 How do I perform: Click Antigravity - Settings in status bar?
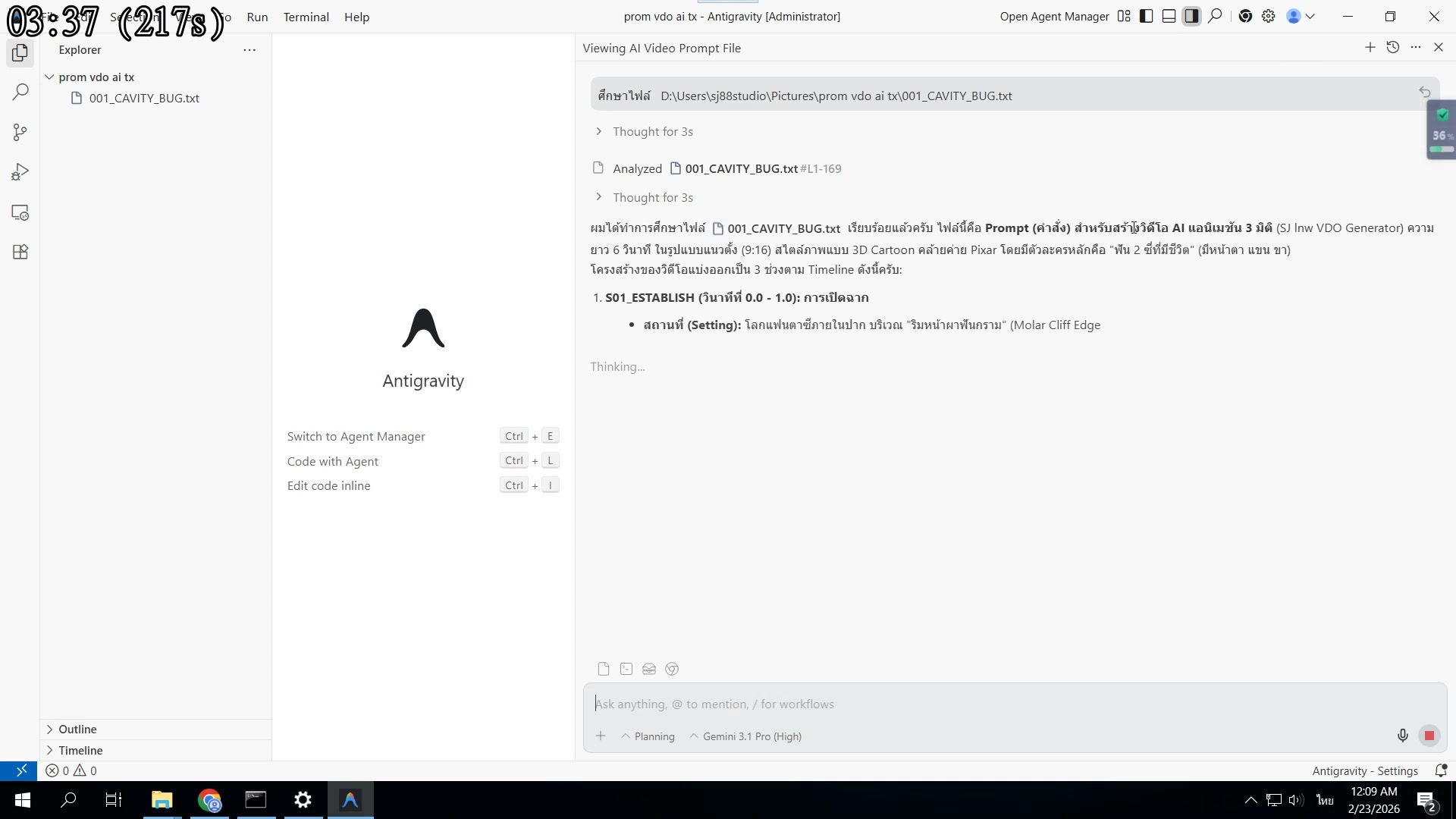pyautogui.click(x=1365, y=771)
